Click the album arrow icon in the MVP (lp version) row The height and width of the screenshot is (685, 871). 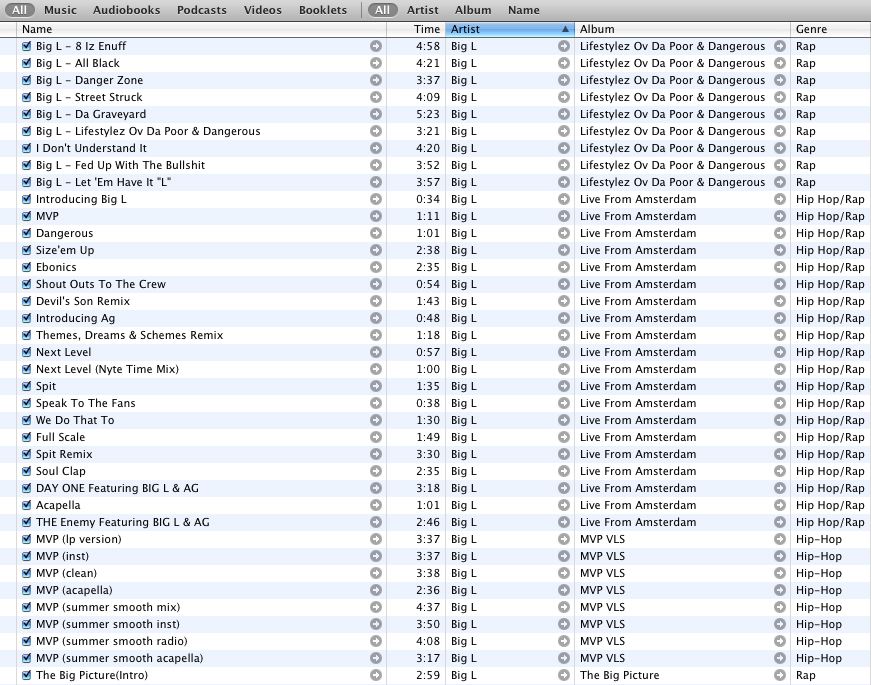coord(780,539)
